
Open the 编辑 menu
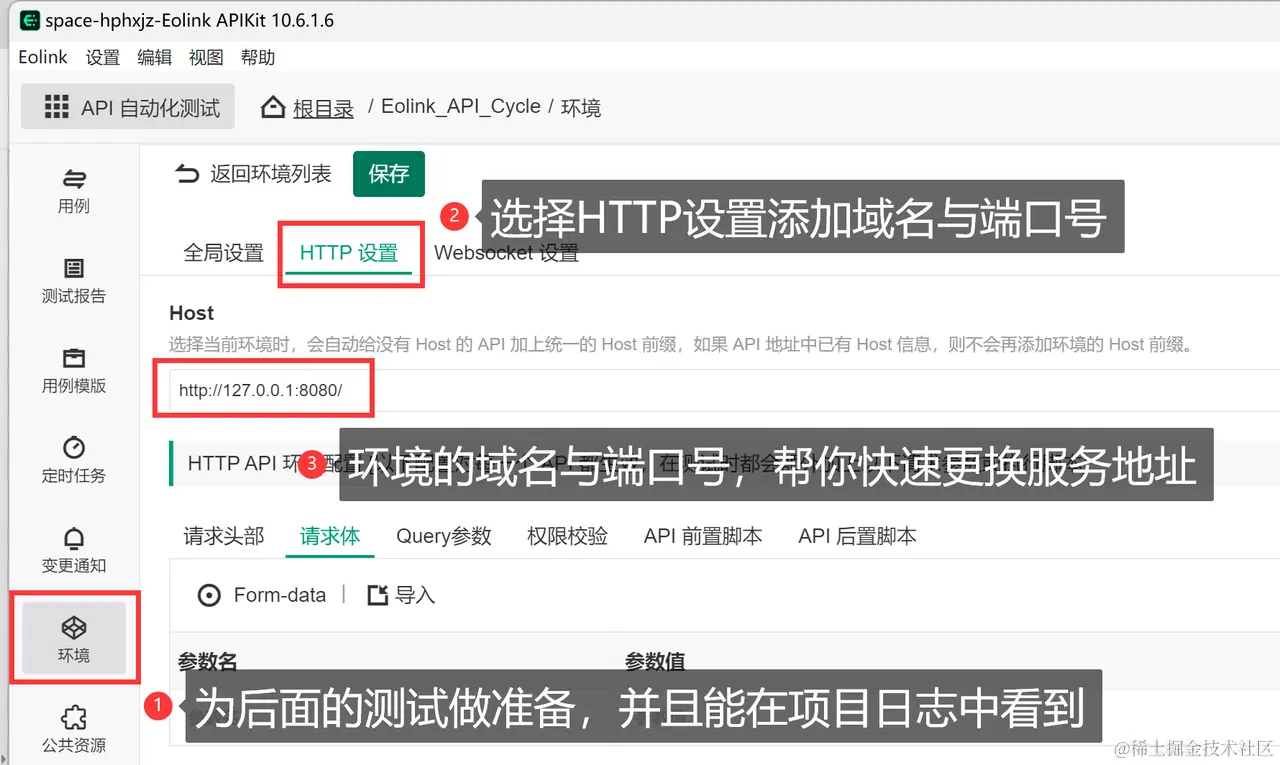154,57
